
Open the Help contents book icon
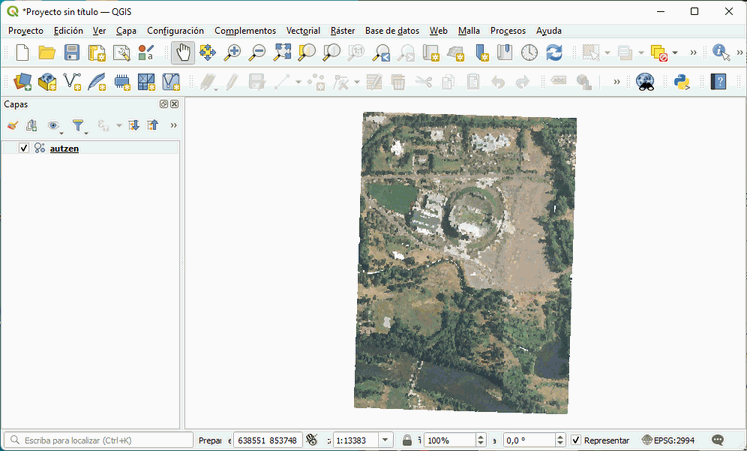click(718, 82)
